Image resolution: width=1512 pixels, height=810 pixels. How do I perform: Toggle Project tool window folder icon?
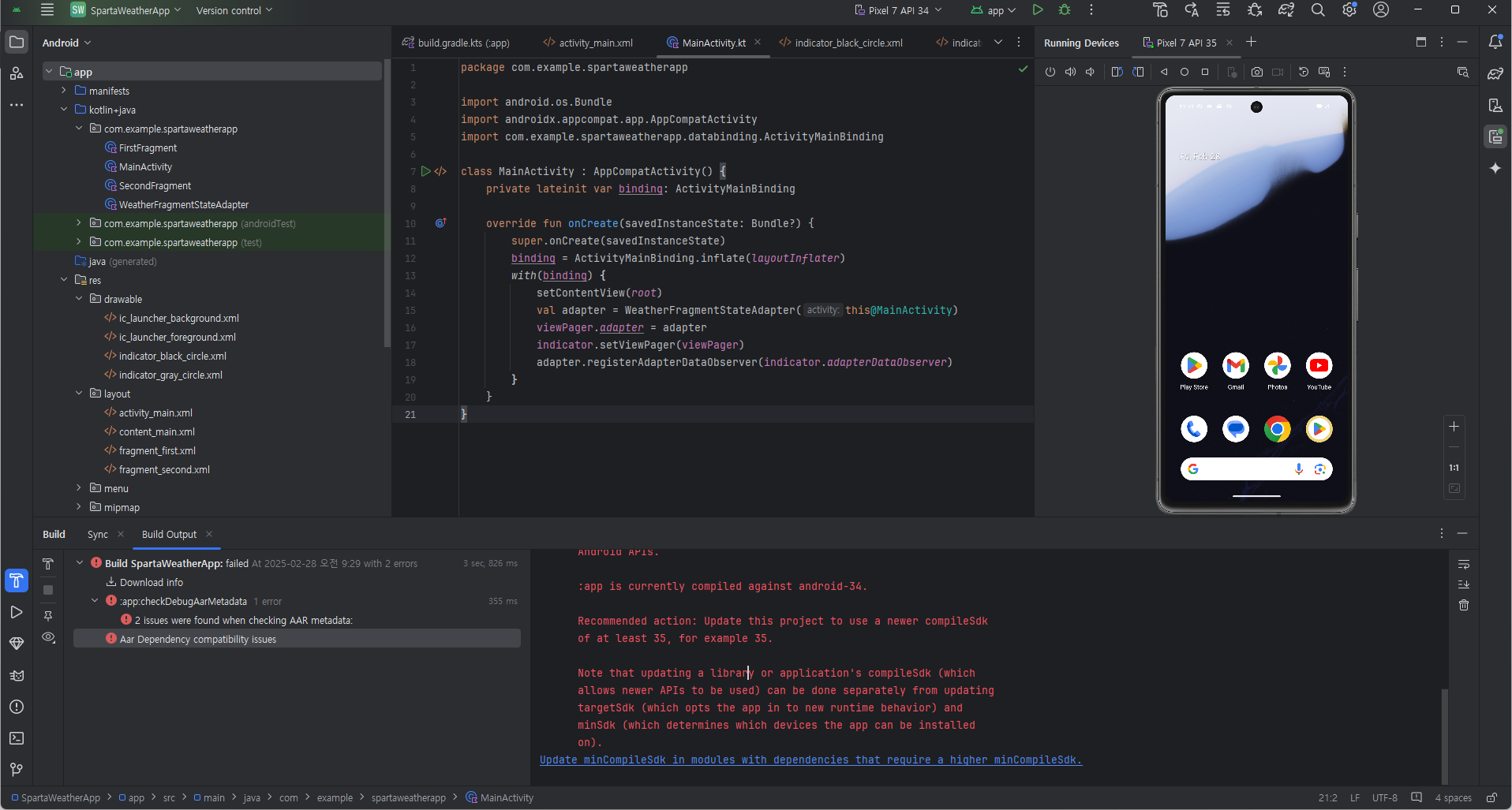pos(17,42)
